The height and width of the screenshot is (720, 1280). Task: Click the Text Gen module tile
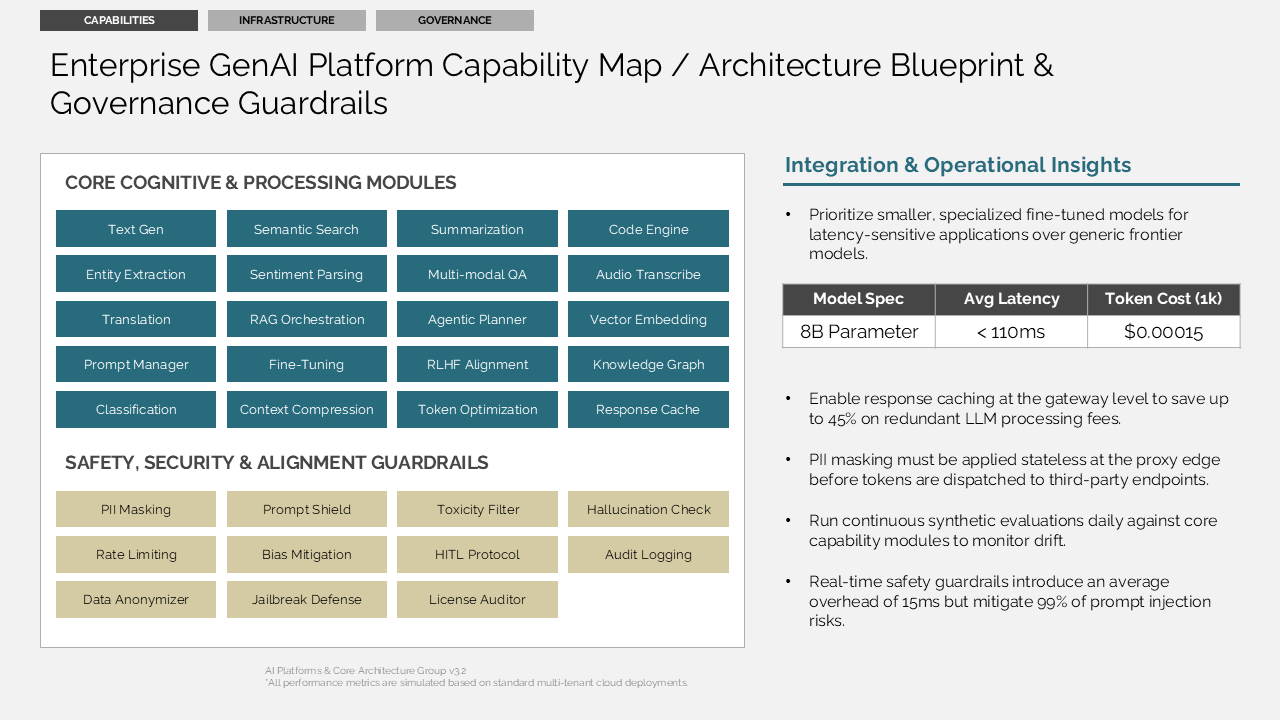pyautogui.click(x=136, y=229)
